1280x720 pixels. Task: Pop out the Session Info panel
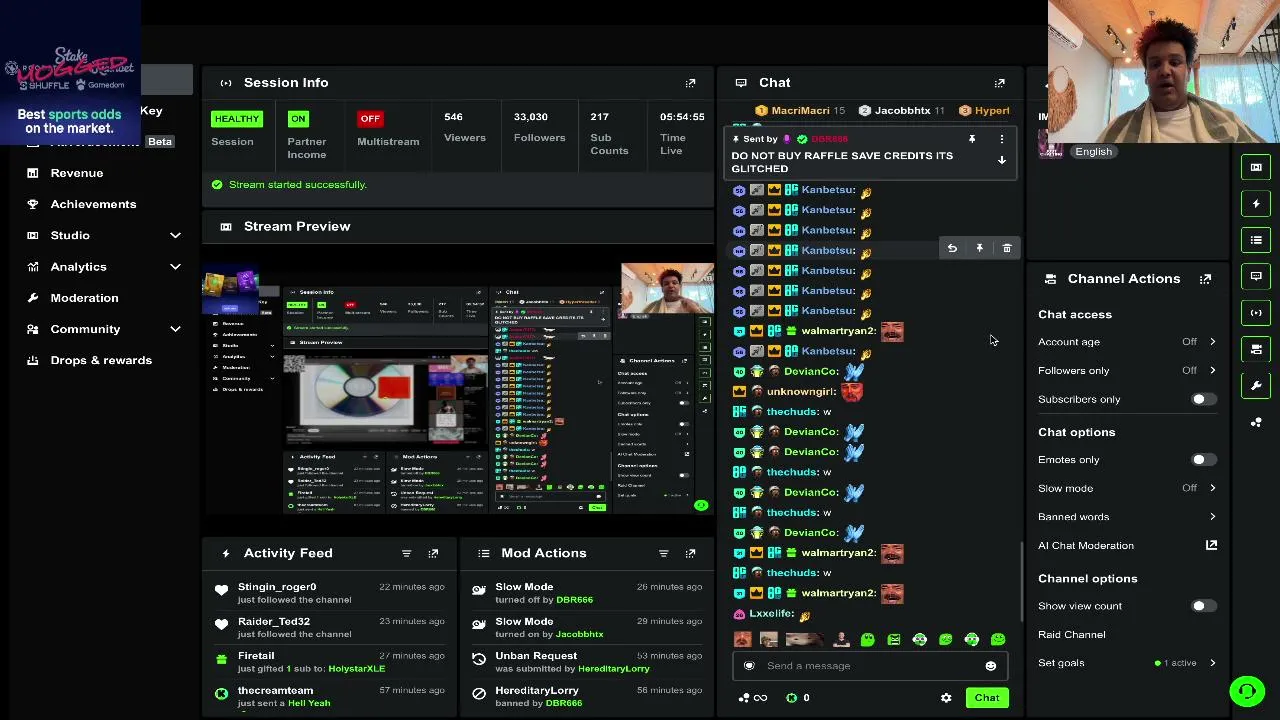click(x=690, y=83)
